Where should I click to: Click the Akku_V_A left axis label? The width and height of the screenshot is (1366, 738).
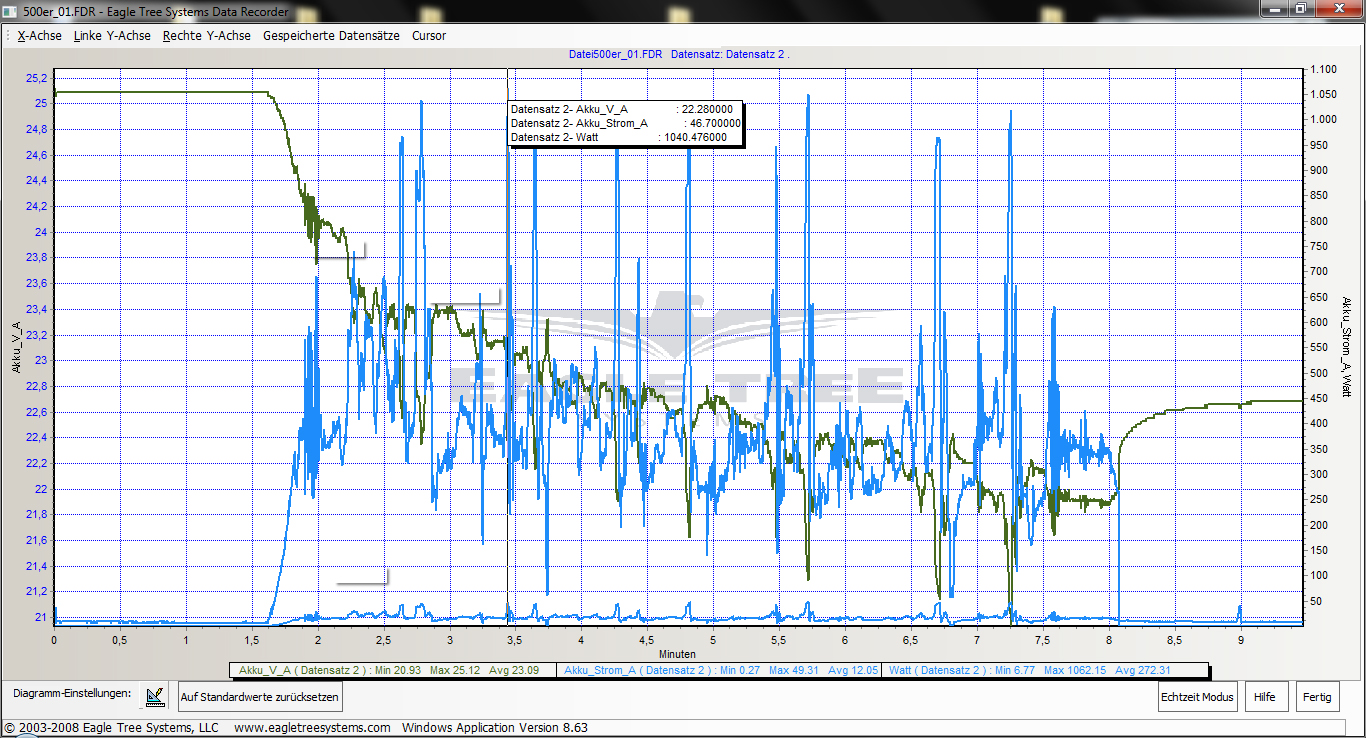[17, 348]
